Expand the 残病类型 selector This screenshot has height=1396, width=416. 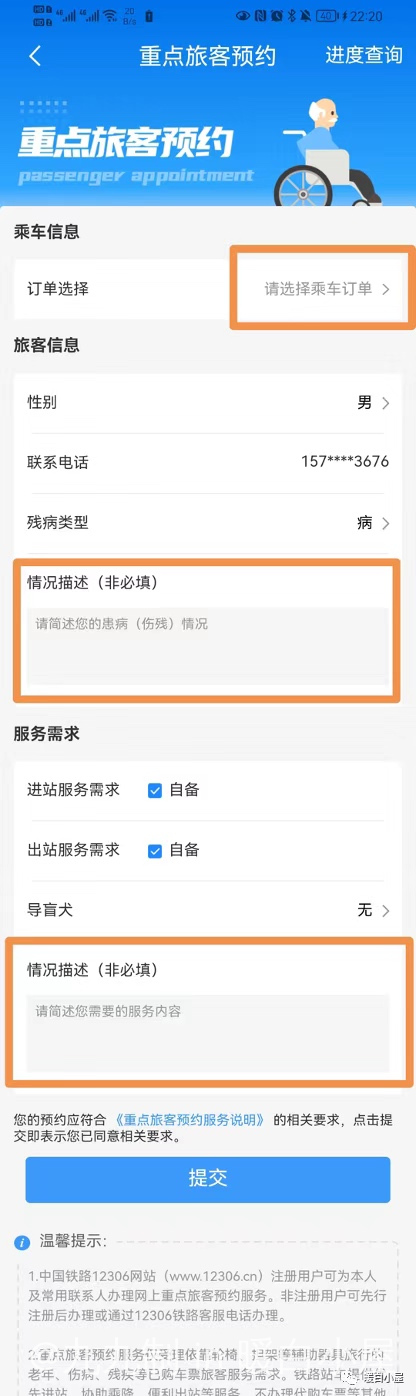tap(208, 522)
